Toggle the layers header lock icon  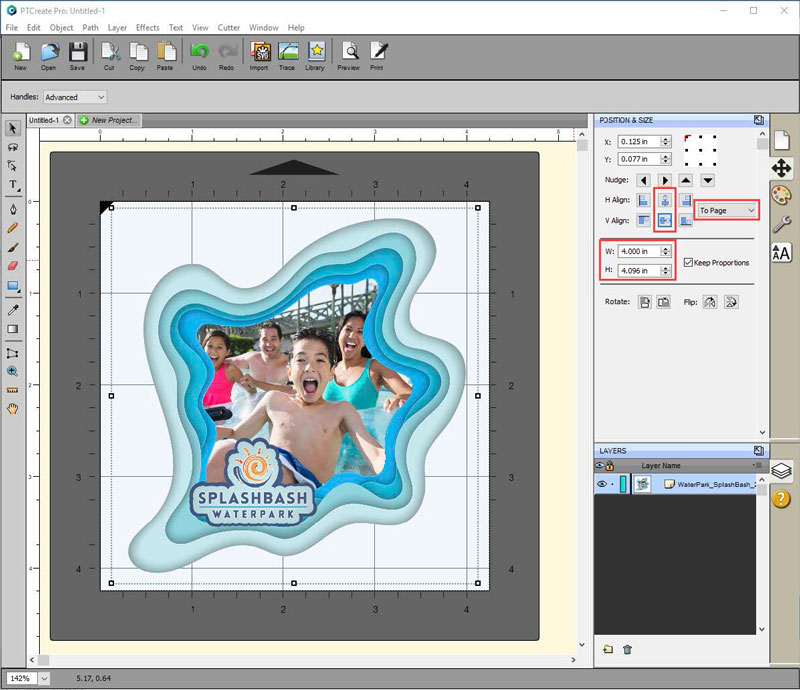[x=610, y=465]
